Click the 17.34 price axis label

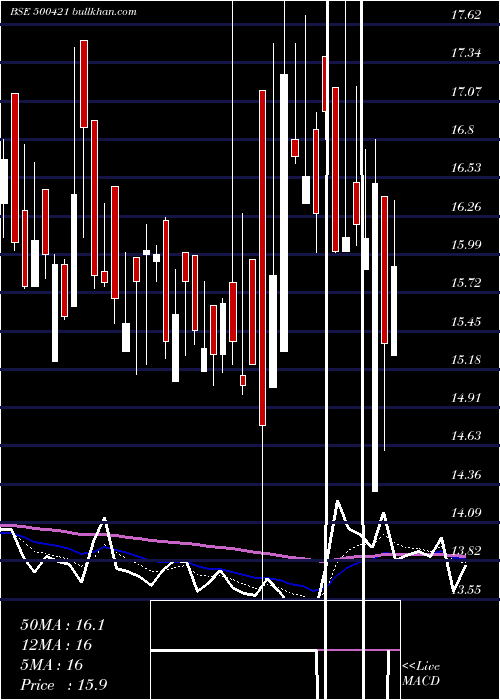tap(466, 53)
